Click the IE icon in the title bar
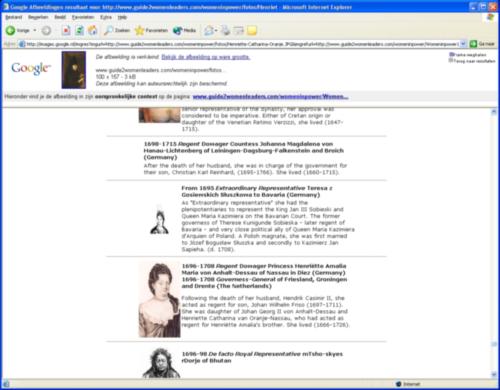Screen dimensions: 500x390 point(6,7)
